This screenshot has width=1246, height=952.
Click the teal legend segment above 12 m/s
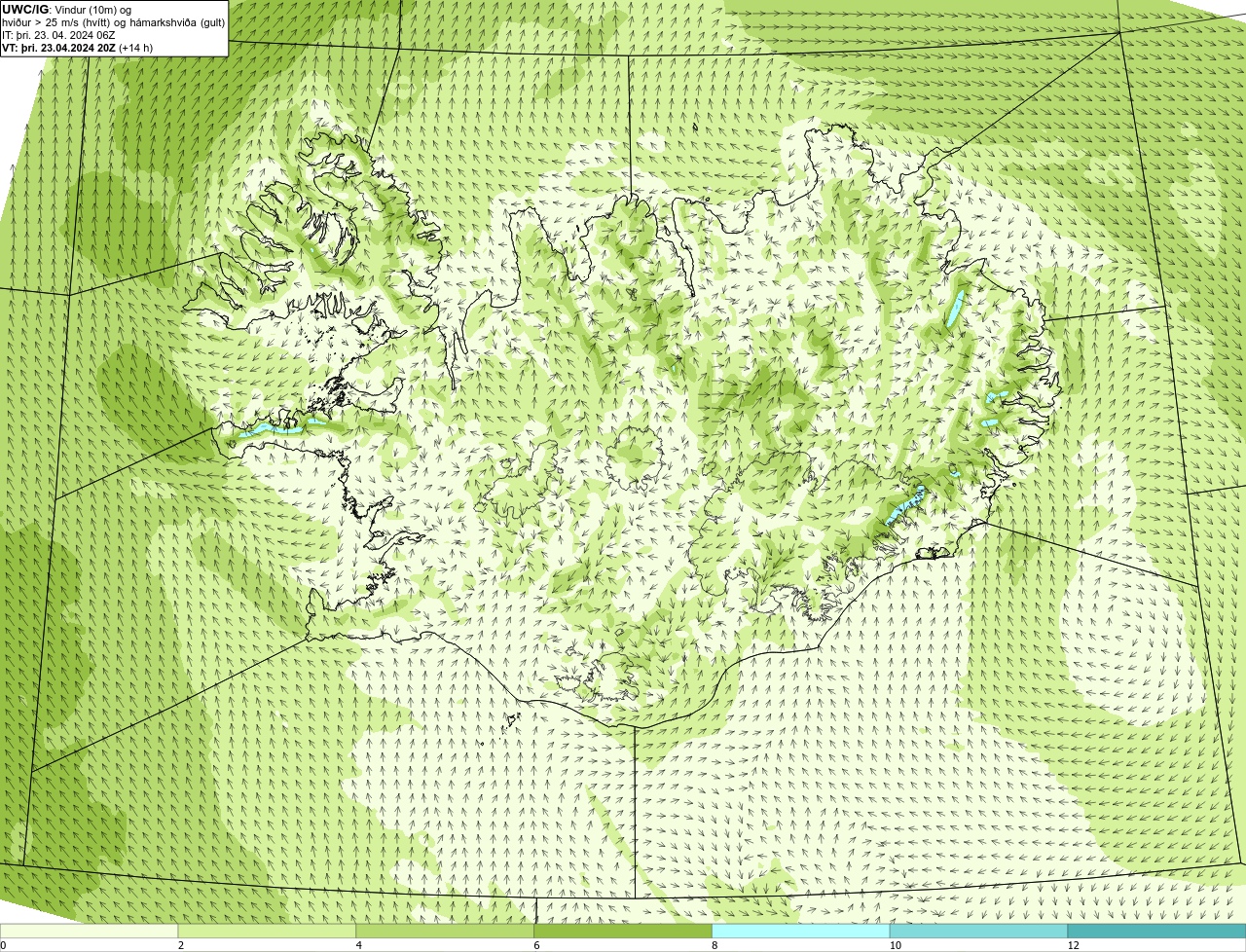1156,932
